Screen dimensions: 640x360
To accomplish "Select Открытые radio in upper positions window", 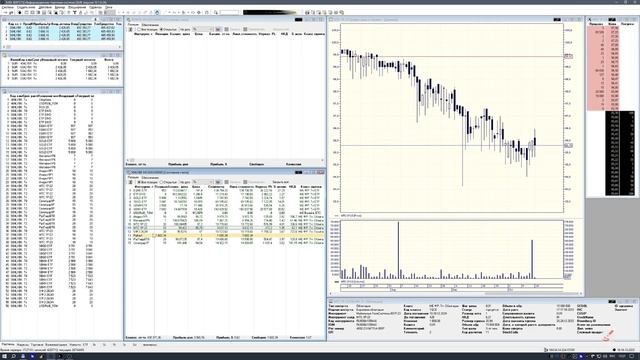I will 168,29.
